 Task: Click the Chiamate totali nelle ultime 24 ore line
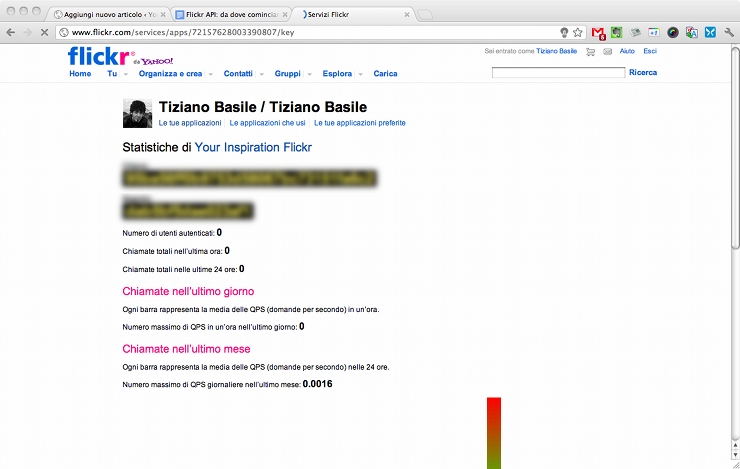click(x=183, y=269)
